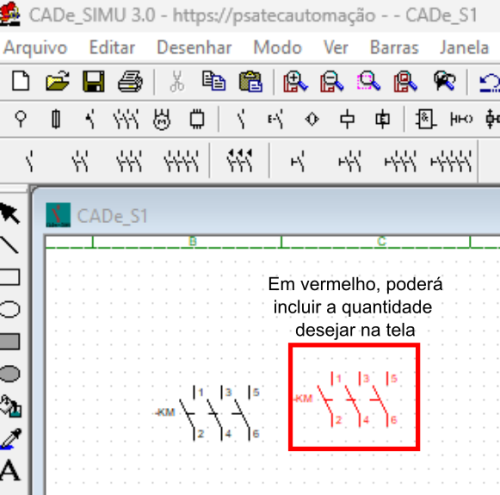Click the Paste clipboard icon

point(251,81)
